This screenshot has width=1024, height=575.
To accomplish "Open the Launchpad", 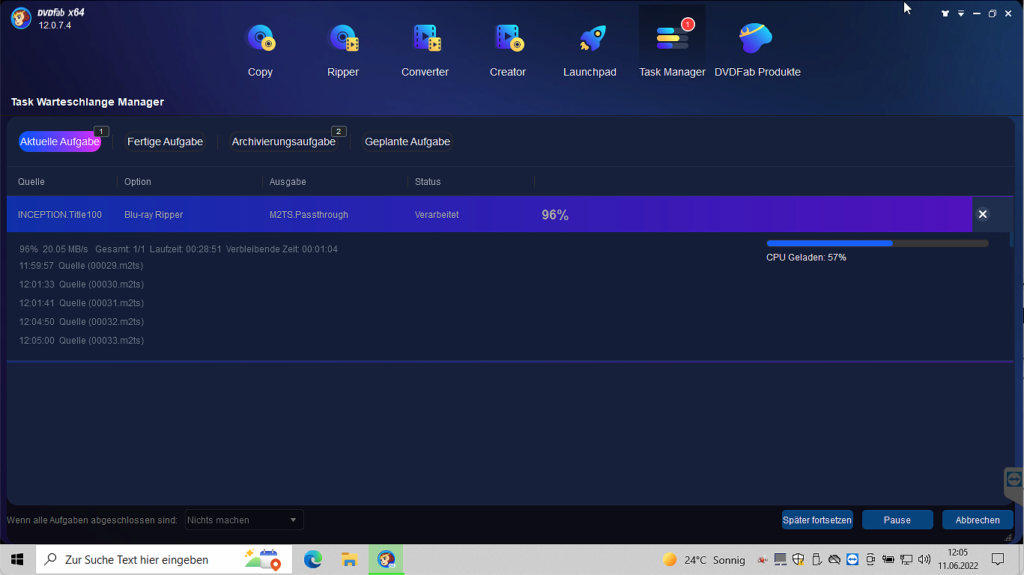I will (x=590, y=50).
